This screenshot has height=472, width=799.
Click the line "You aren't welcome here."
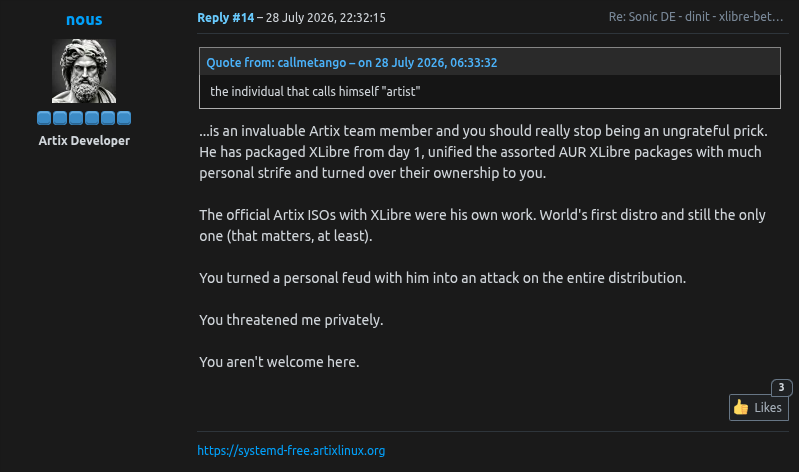279,362
